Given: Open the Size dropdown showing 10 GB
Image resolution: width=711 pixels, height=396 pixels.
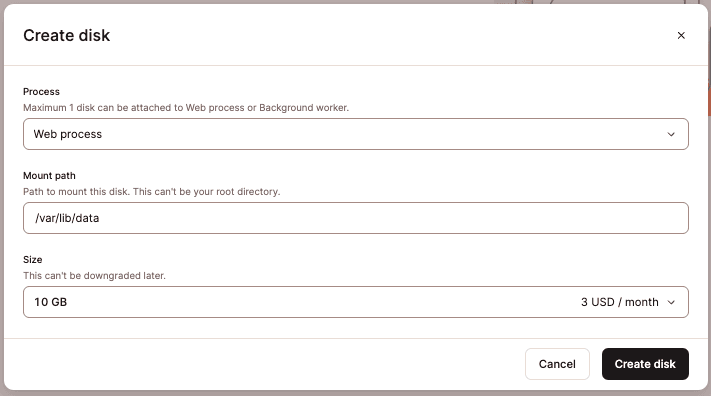Looking at the screenshot, I should click(356, 302).
